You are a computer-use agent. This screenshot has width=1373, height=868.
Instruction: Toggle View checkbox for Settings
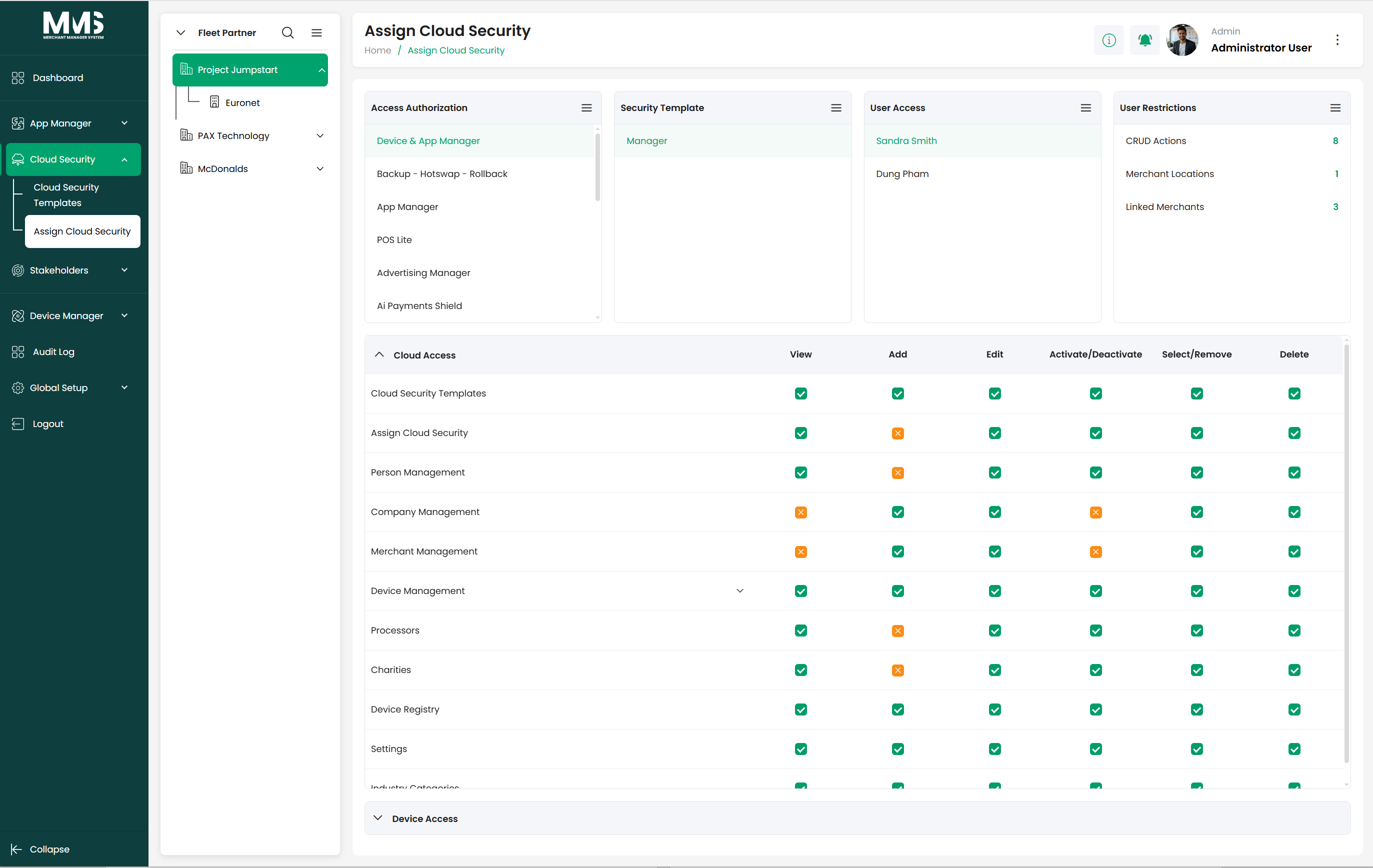(801, 749)
